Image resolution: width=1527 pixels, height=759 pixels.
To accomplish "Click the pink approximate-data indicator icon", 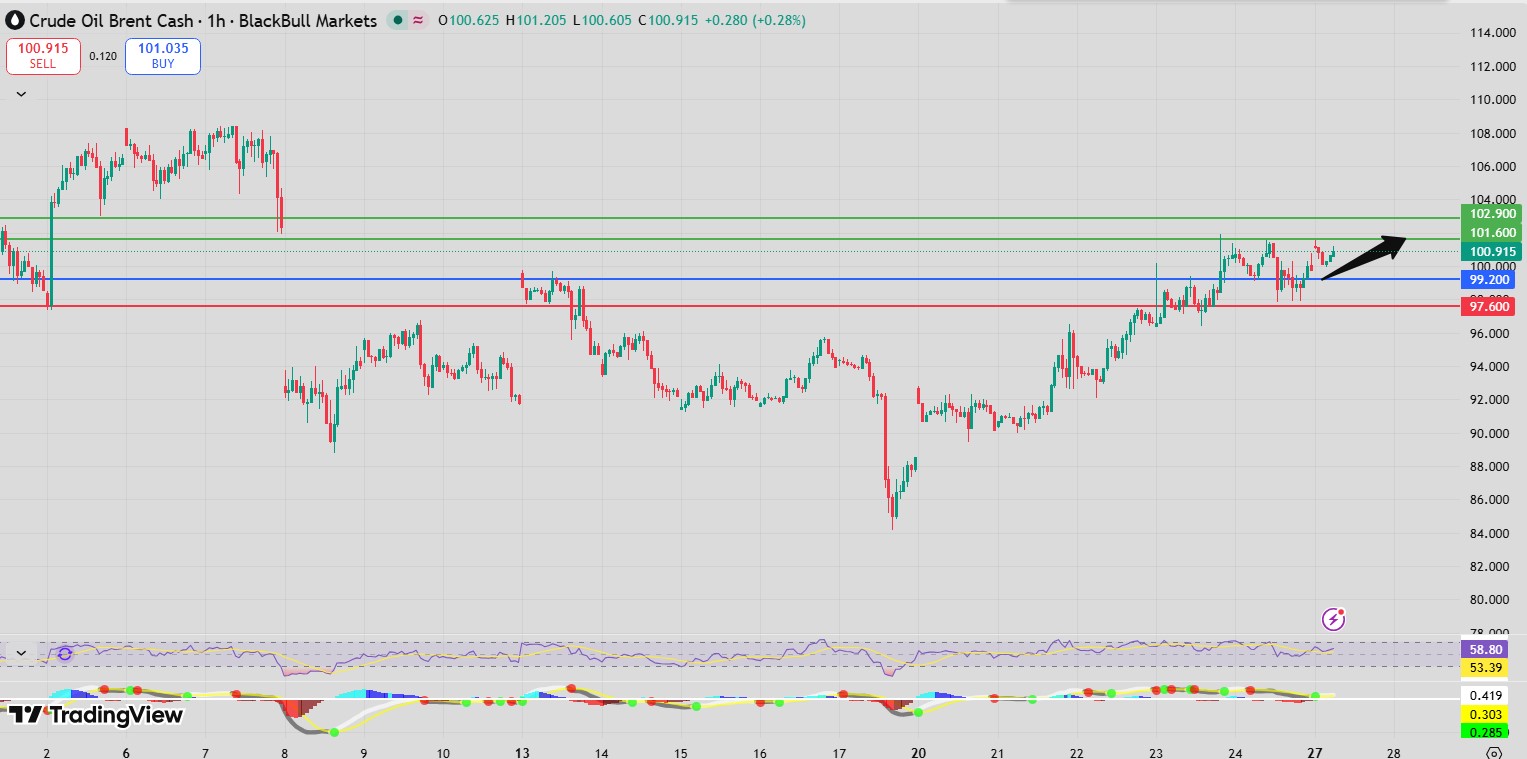I will (417, 20).
